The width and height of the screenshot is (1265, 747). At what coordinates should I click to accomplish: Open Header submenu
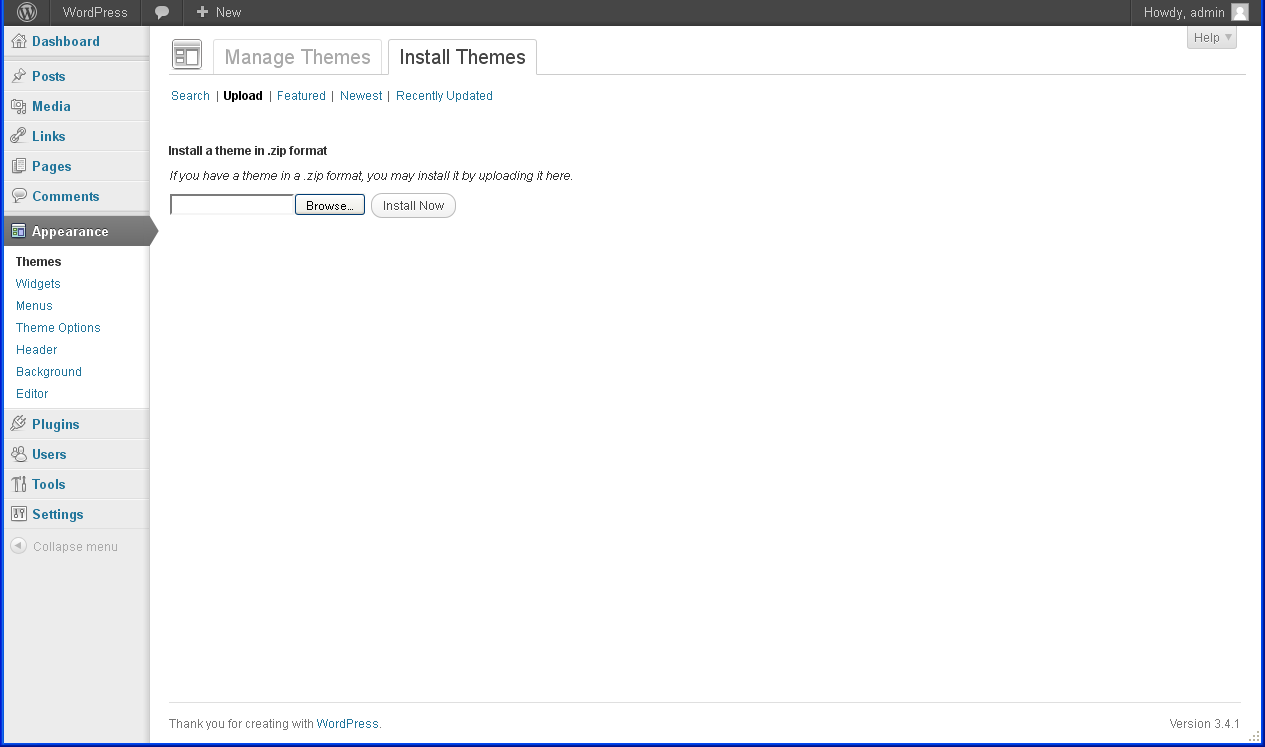36,350
